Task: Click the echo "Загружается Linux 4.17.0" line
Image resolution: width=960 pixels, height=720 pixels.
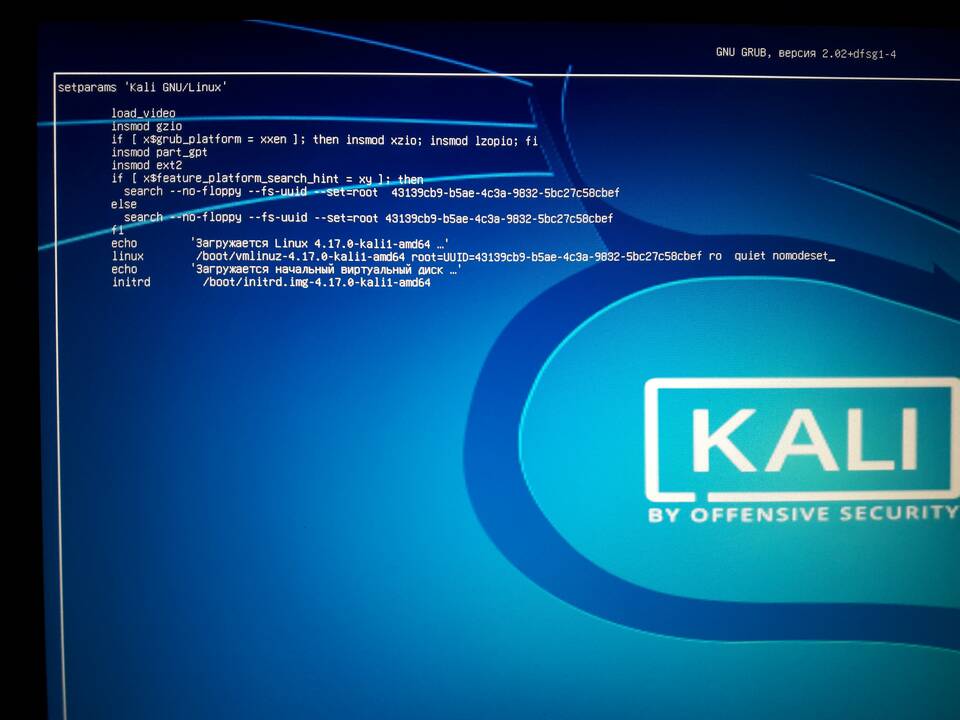Action: 280,243
